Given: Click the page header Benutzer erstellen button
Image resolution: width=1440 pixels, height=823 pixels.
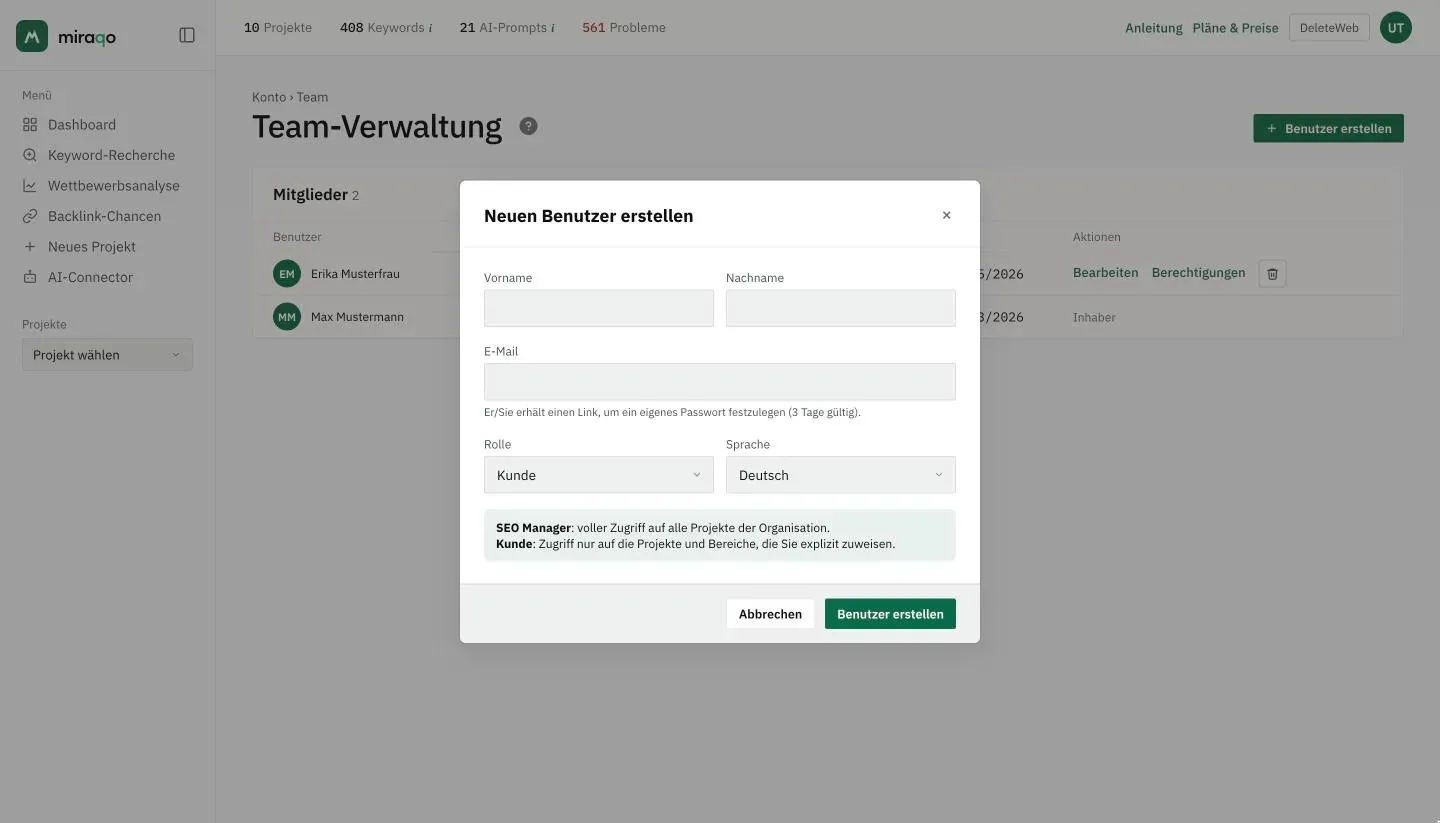Looking at the screenshot, I should click(1328, 128).
